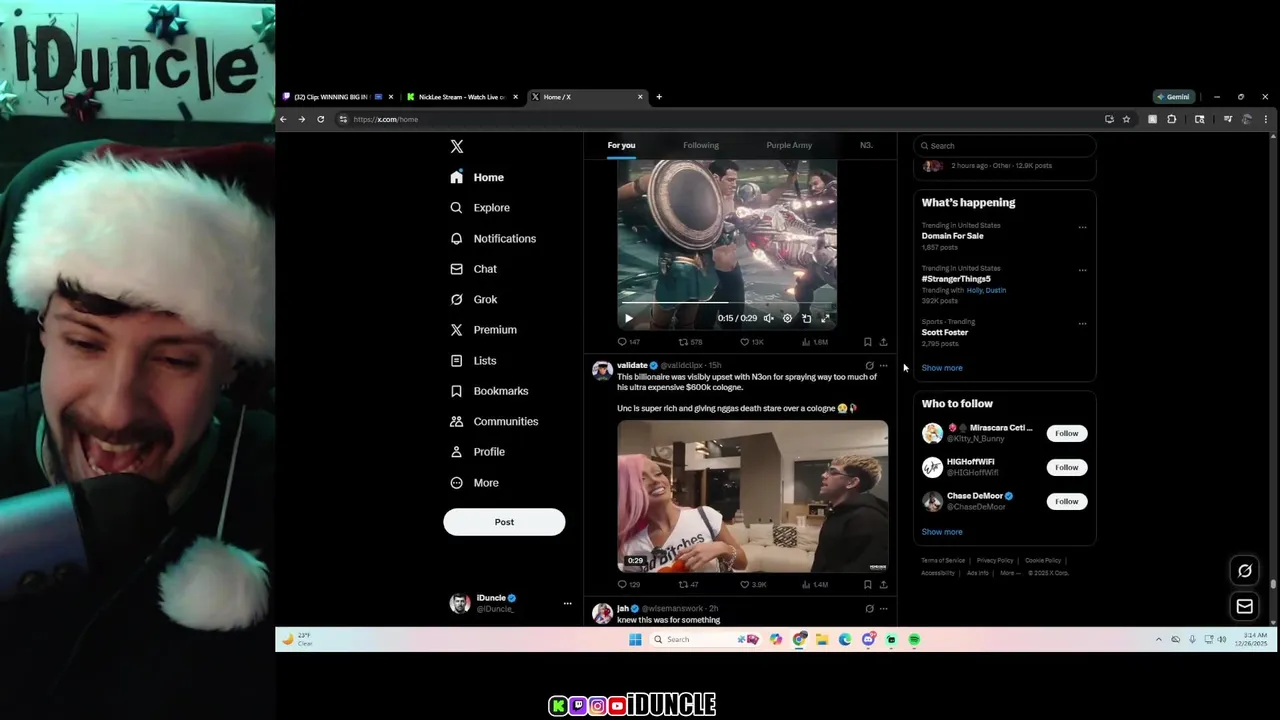Screen dimensions: 1280x720
Task: Switch to NickLee Stream browser tab
Action: click(462, 97)
